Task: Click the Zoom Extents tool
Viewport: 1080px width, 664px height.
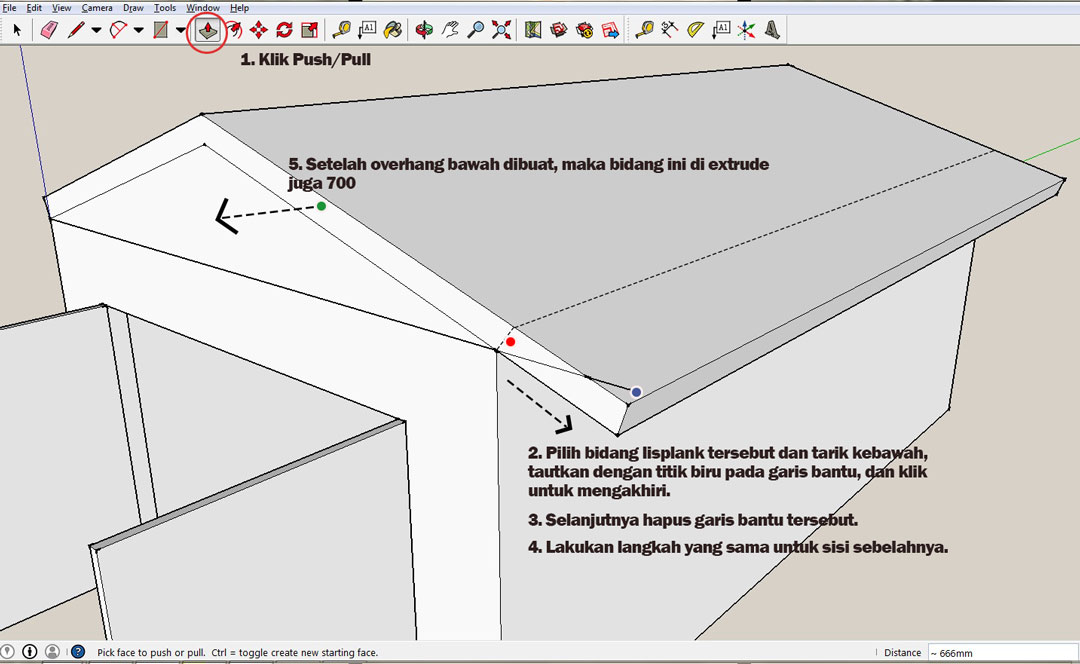Action: coord(501,30)
